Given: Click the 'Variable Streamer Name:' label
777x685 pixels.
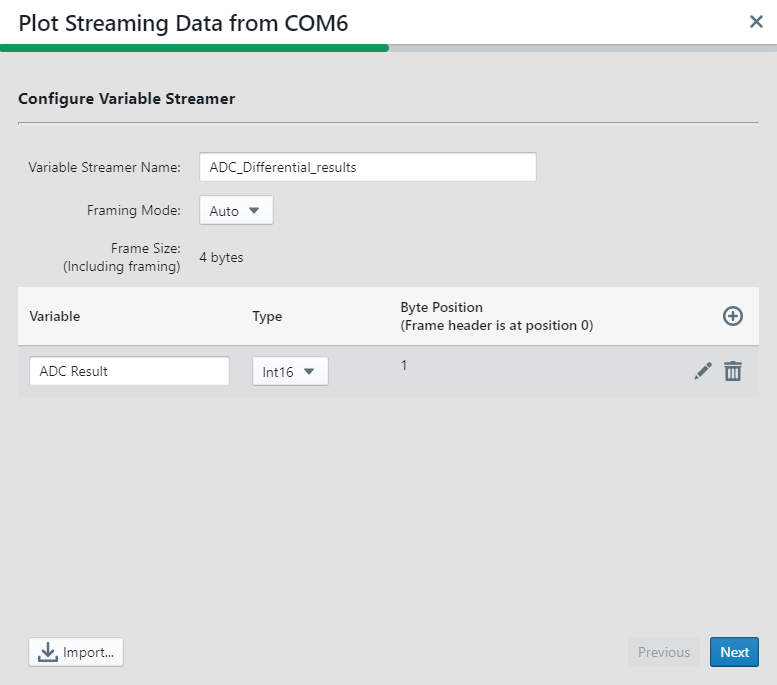Looking at the screenshot, I should (105, 167).
